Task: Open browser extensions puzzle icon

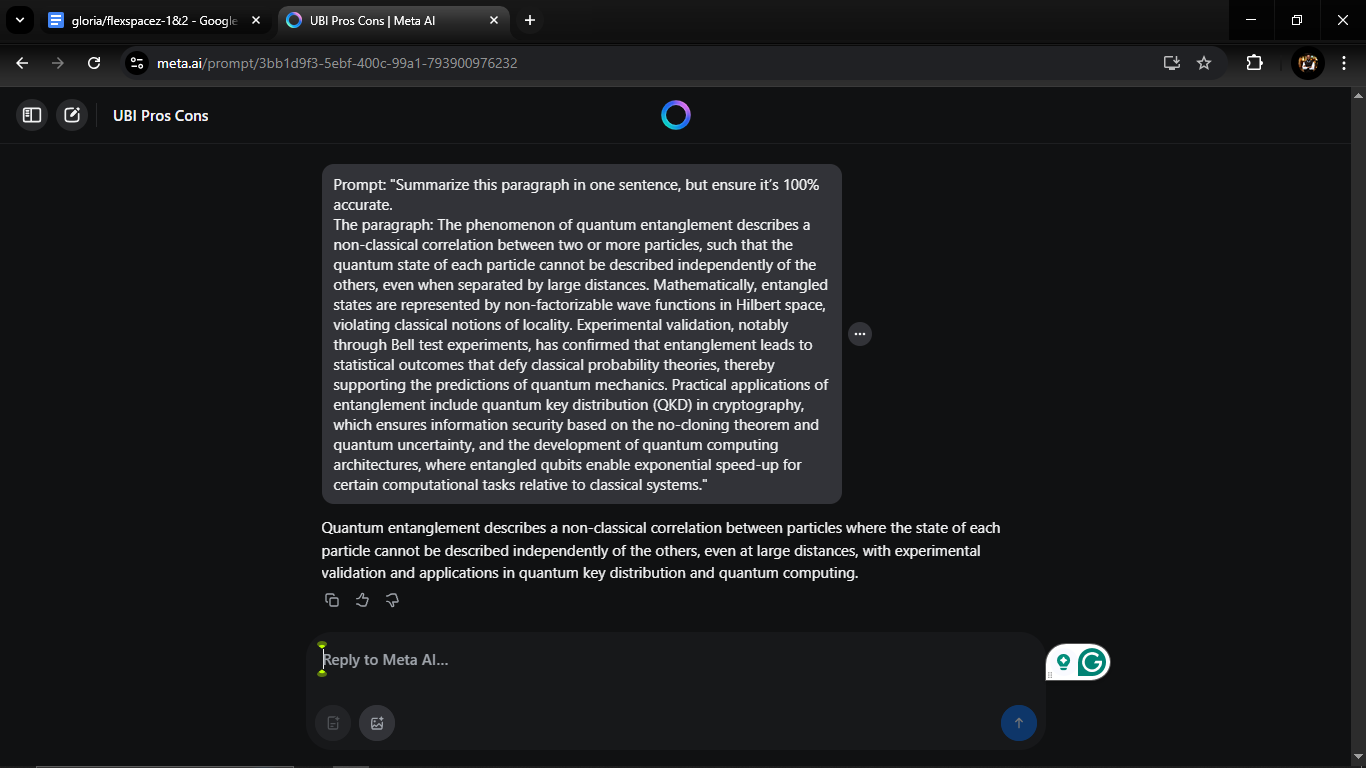Action: tap(1254, 63)
